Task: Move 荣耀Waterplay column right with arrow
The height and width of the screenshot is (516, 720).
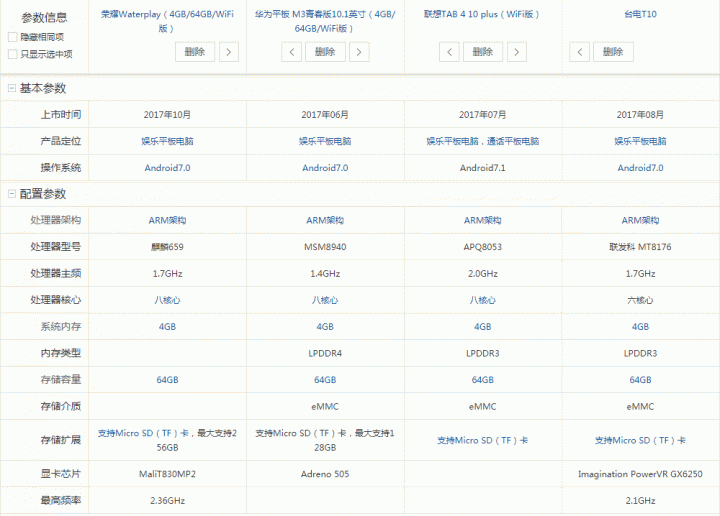Action: point(229,52)
